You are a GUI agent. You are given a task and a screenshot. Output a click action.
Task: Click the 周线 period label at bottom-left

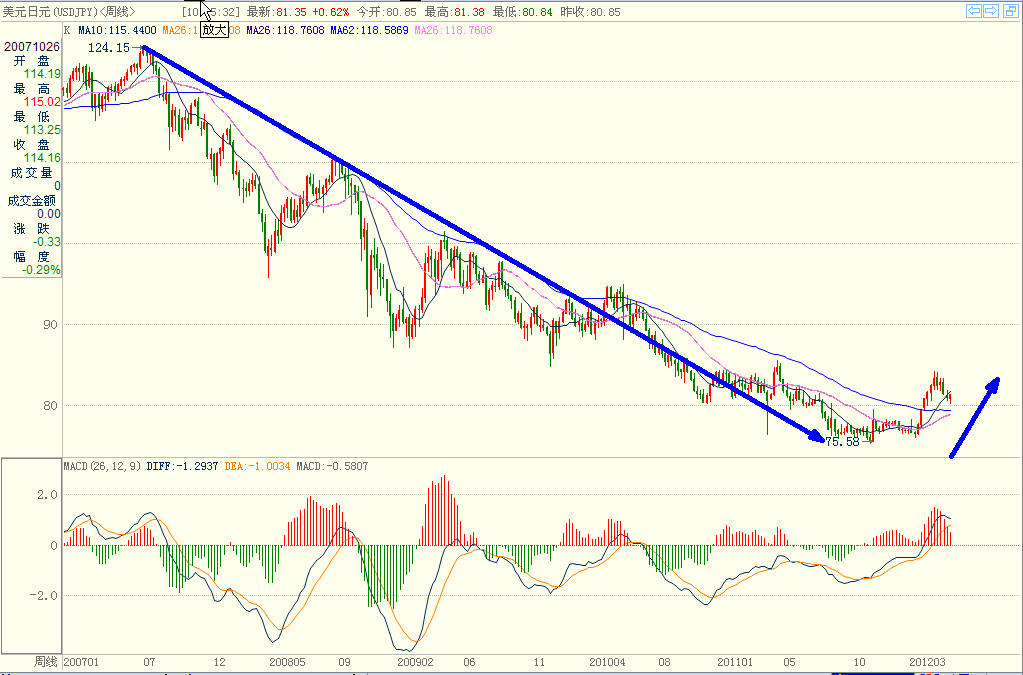click(x=46, y=663)
